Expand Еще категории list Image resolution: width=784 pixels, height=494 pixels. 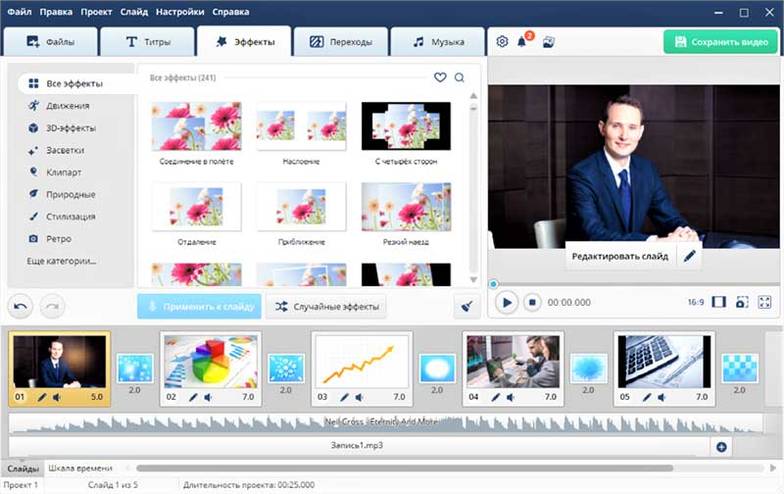(62, 261)
